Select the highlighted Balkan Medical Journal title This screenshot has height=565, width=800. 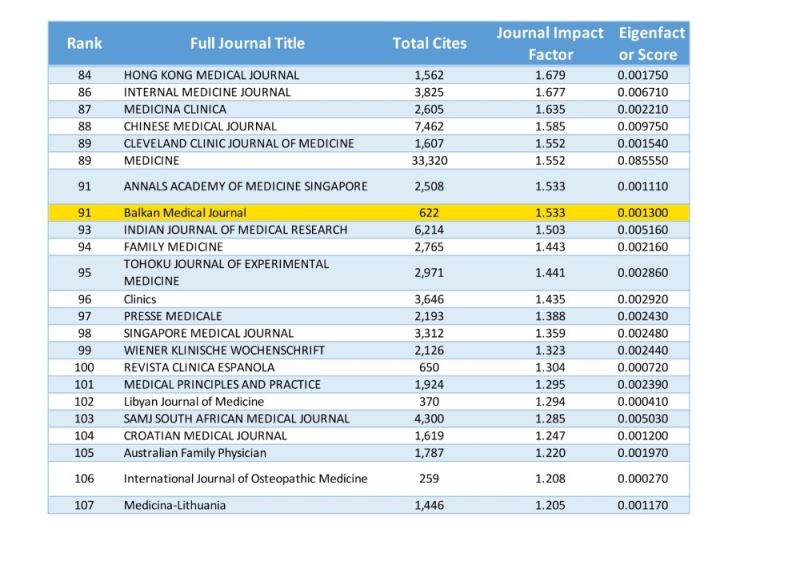coord(185,213)
